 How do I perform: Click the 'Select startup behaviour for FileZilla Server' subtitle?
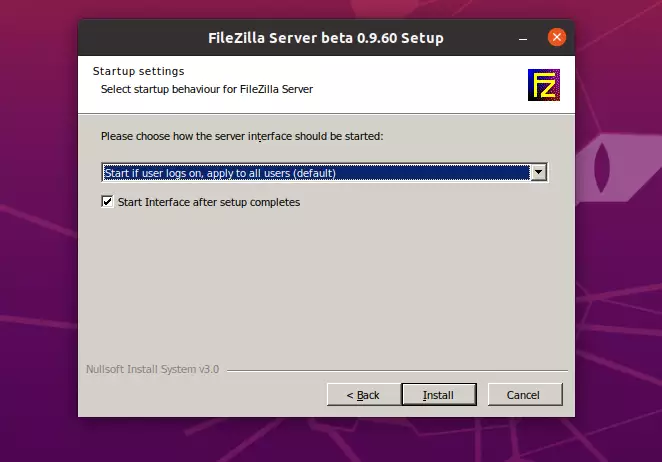click(x=207, y=90)
